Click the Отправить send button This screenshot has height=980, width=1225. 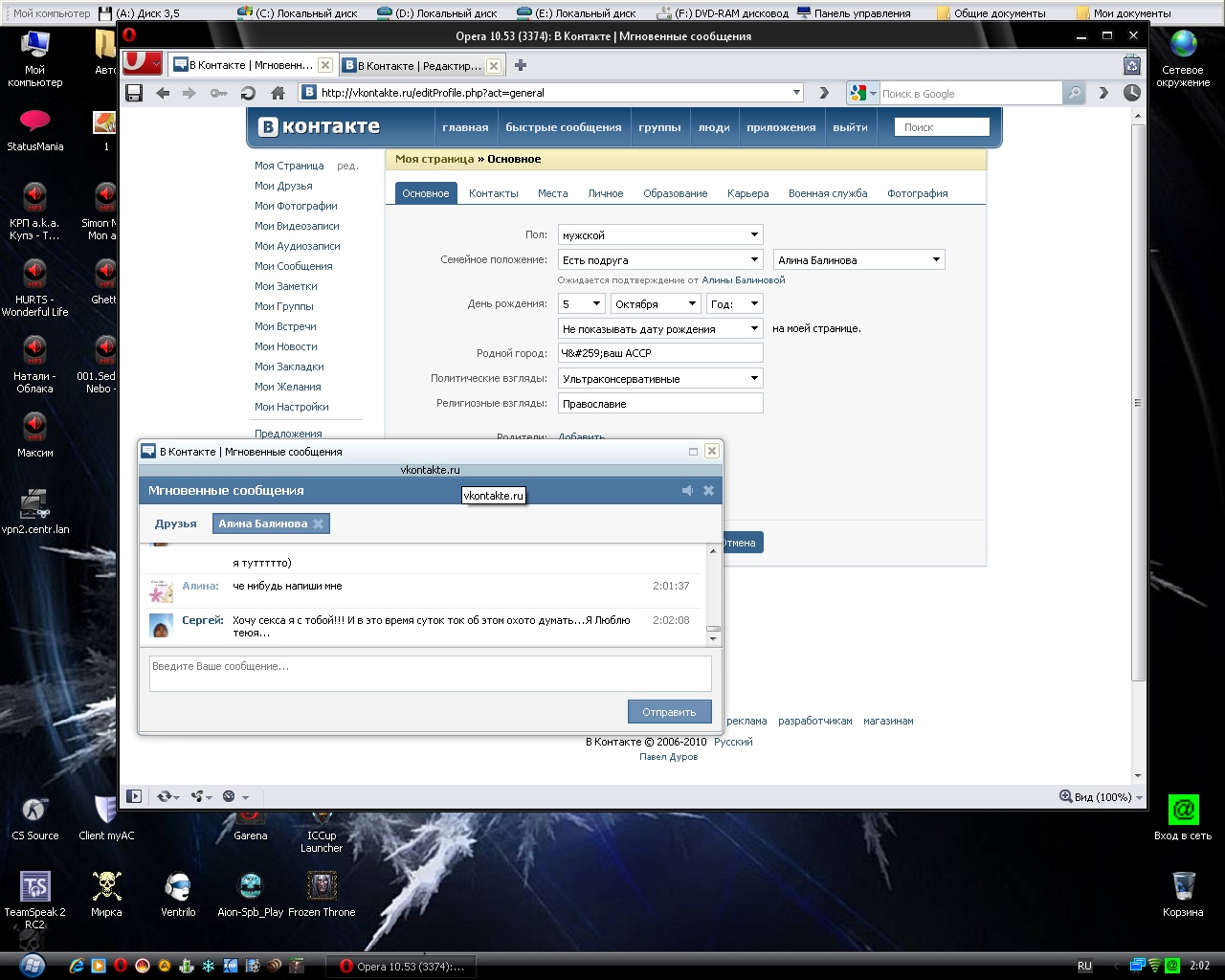tap(670, 711)
